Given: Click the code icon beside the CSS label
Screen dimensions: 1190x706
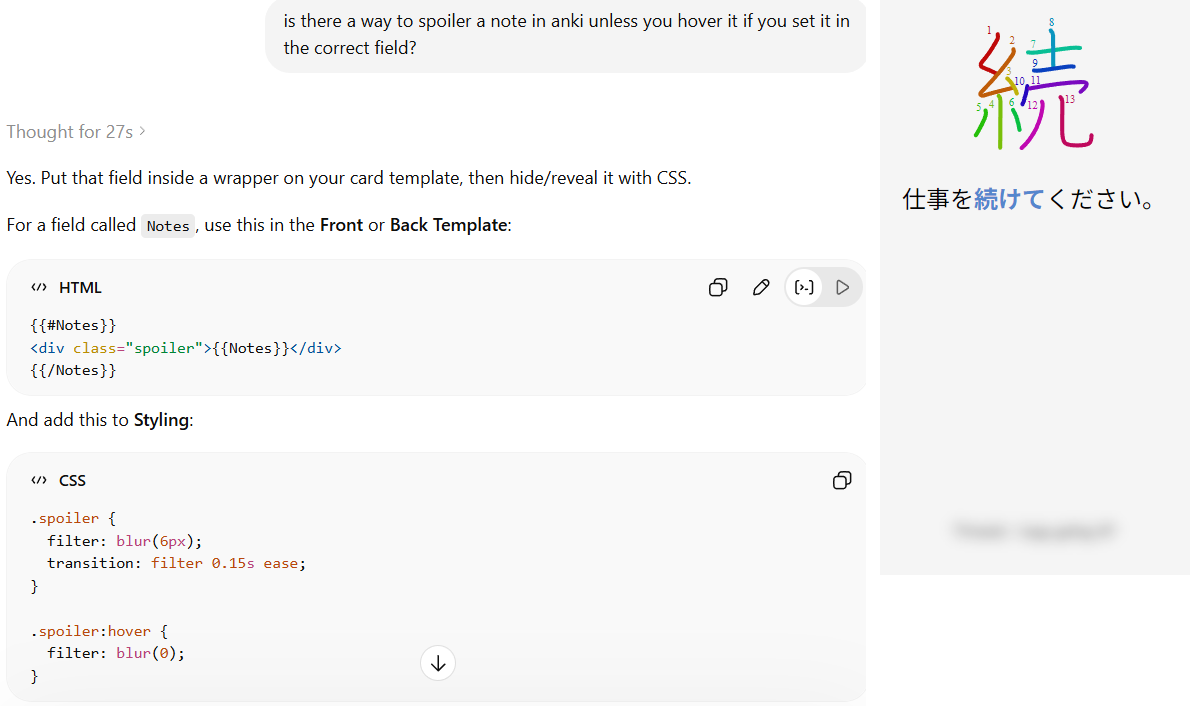Looking at the screenshot, I should (39, 481).
